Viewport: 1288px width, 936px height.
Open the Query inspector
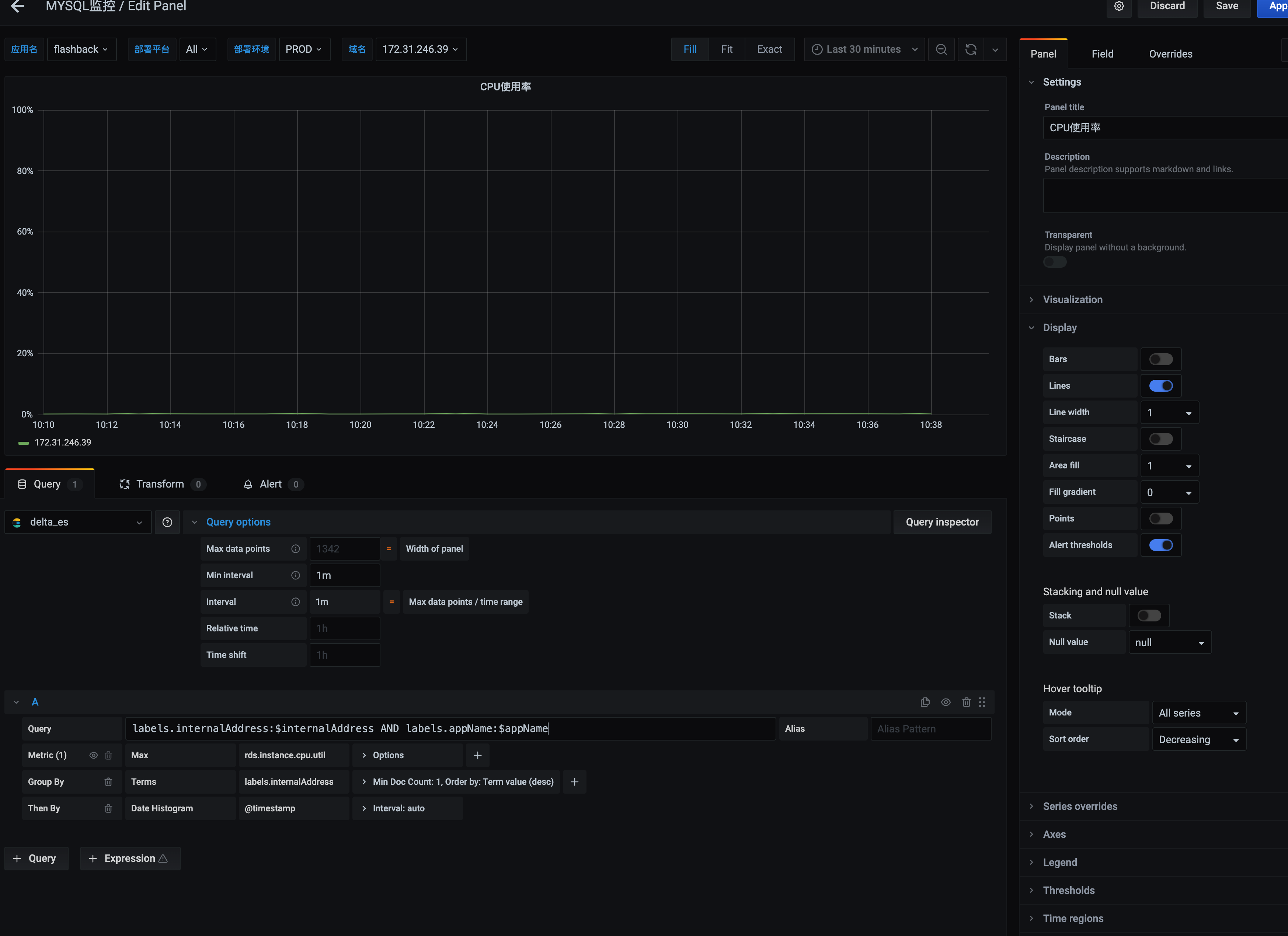pos(941,522)
